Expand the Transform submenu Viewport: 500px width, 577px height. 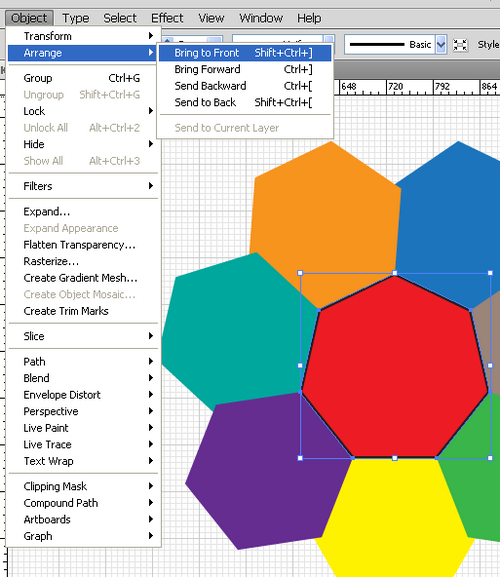tap(83, 36)
